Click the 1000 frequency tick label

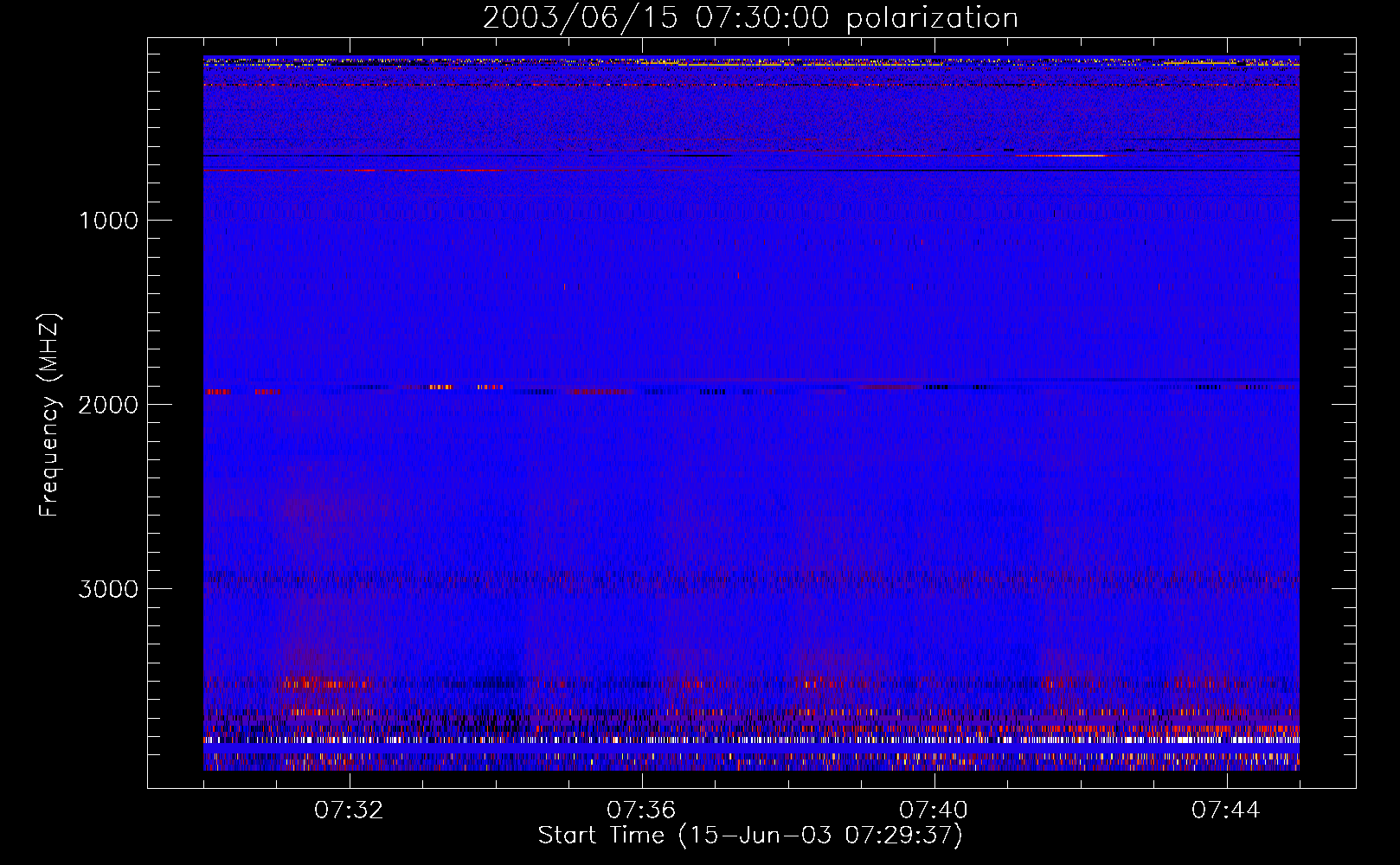(x=108, y=221)
